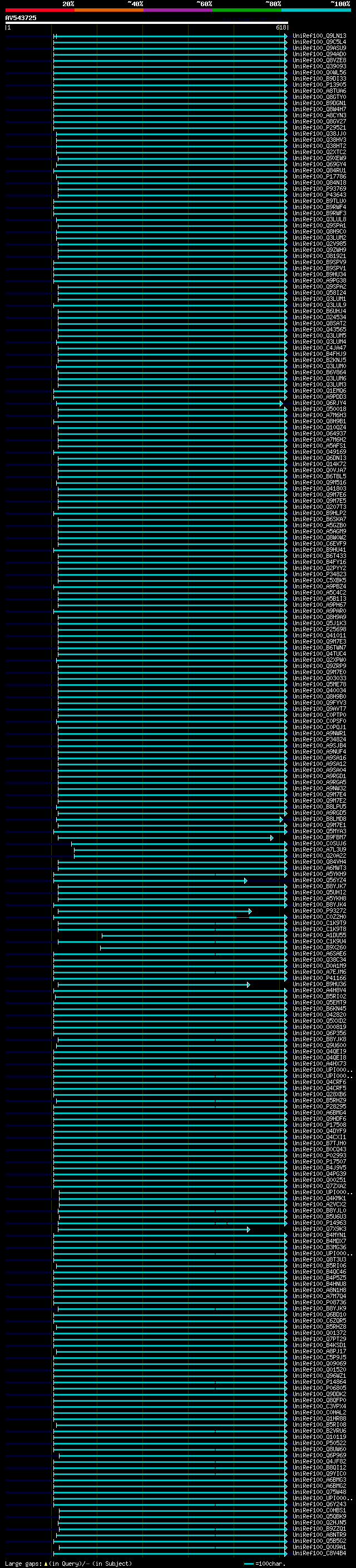This screenshot has height=1568, width=356.
Task: Click the UniRef100_P29521 label
Action: (319, 128)
